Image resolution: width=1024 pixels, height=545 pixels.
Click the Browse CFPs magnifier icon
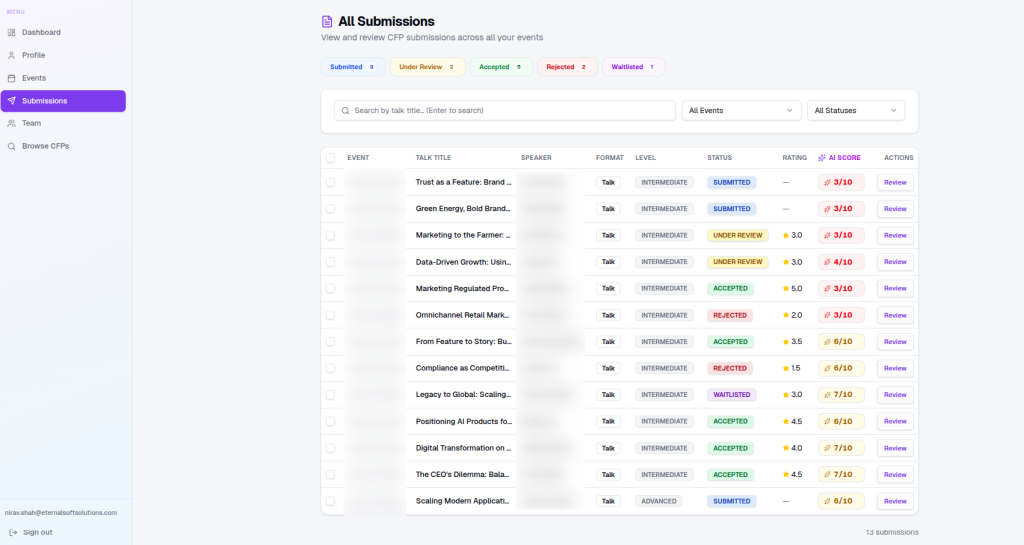pos(11,146)
